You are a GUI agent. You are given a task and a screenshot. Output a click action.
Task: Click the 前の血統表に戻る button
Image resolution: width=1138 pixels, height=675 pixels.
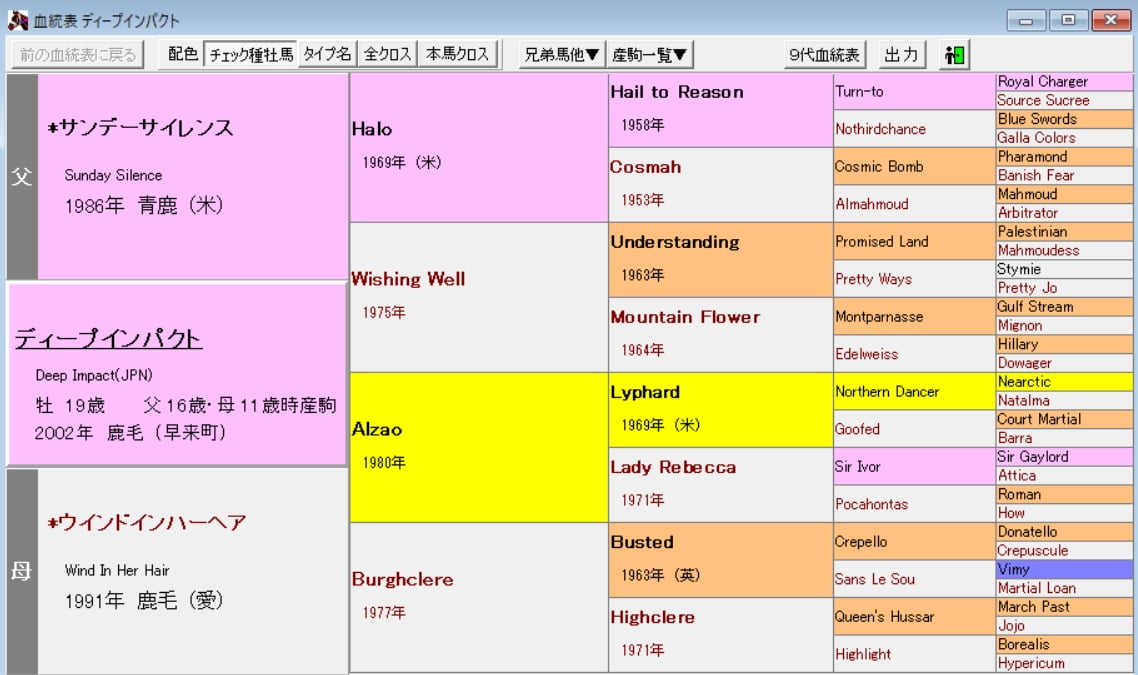coord(77,55)
